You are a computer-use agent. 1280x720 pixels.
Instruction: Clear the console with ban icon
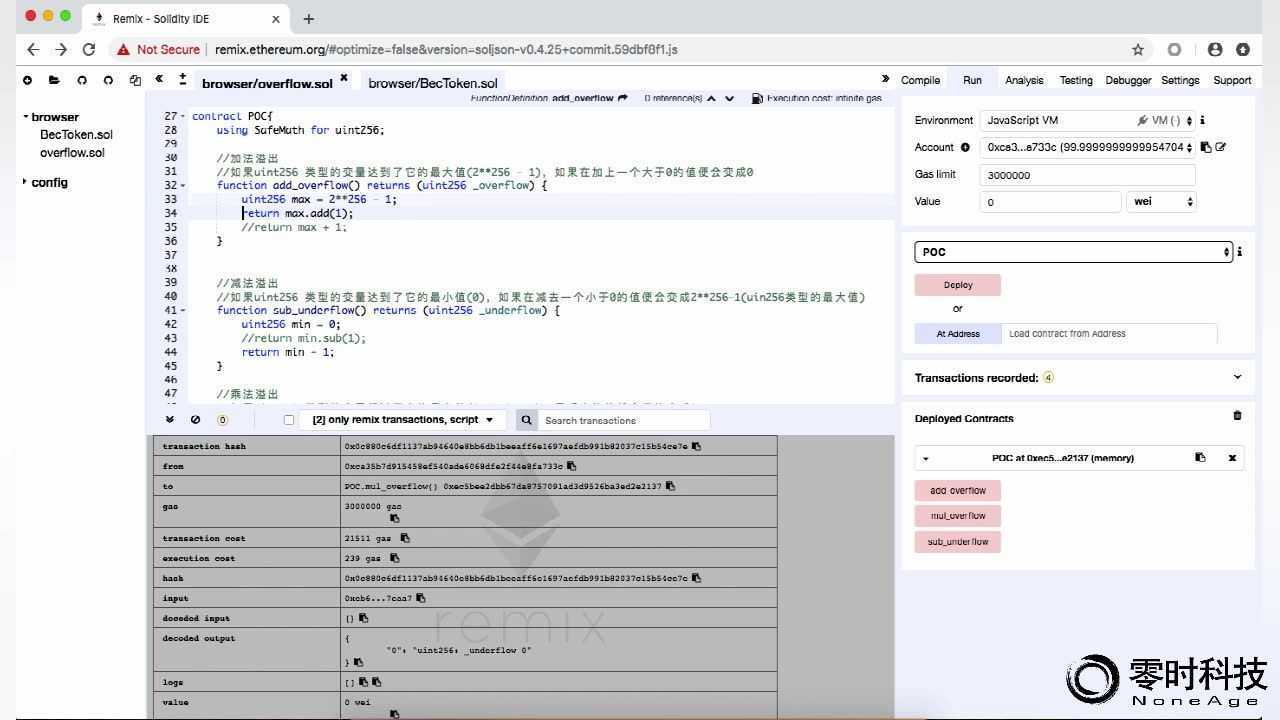pos(196,420)
